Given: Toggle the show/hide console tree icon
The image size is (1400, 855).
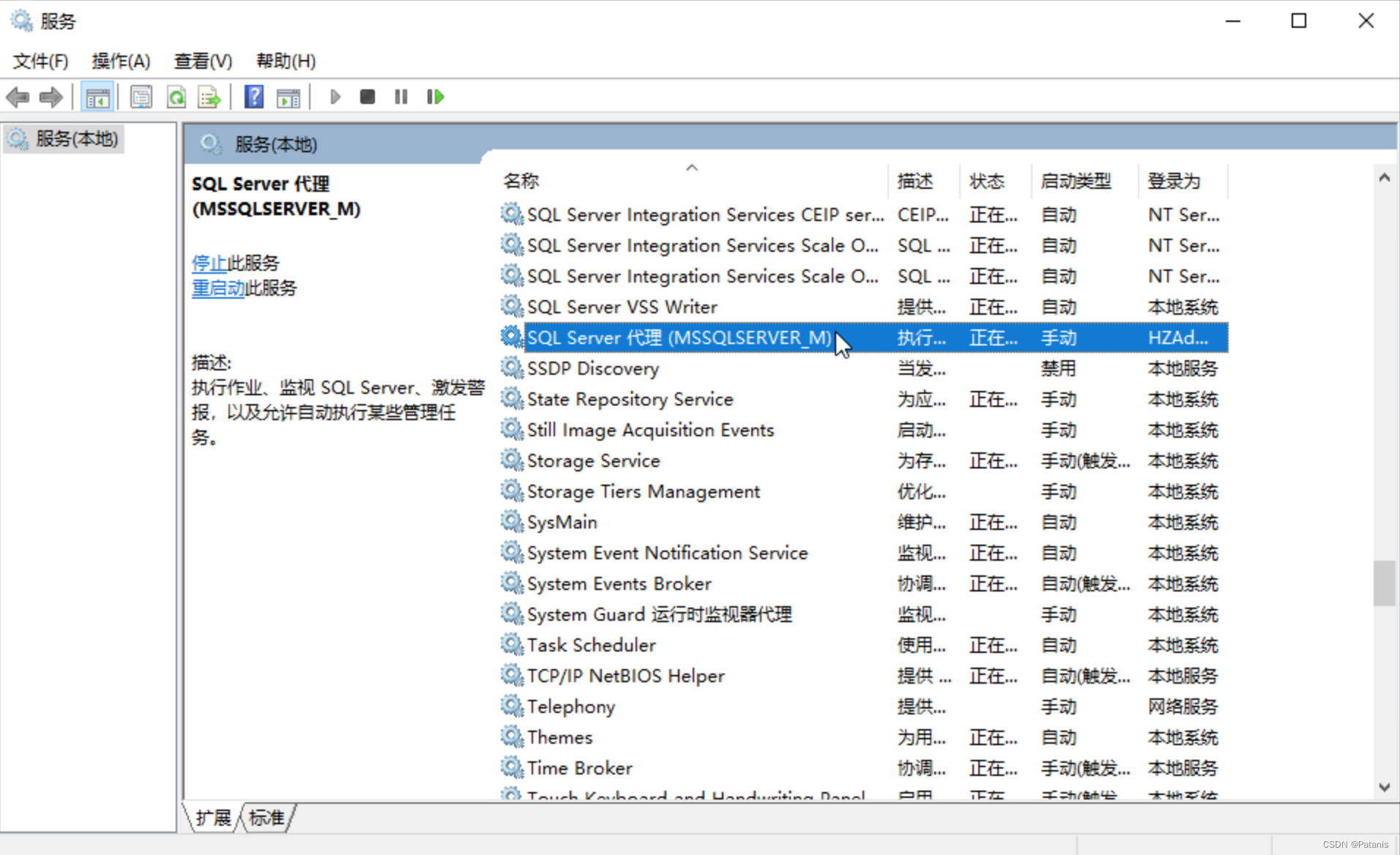Looking at the screenshot, I should click(97, 97).
